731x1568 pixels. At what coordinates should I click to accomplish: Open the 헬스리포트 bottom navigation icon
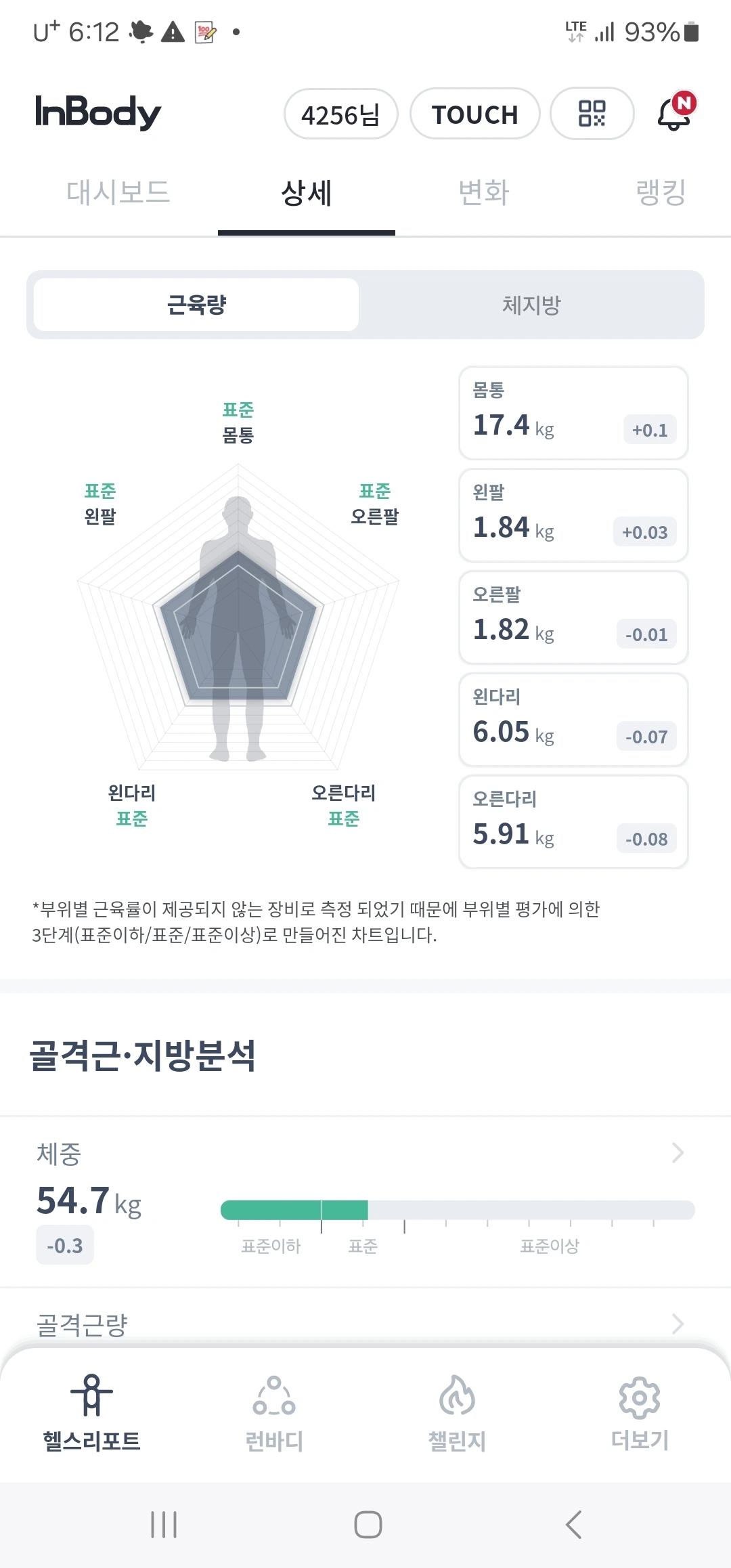coord(92,1395)
